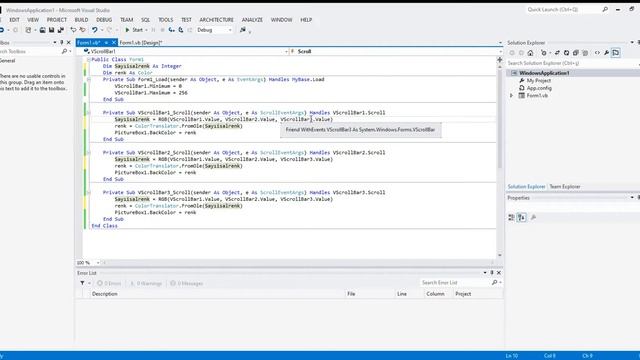Click the wrench Properties icon in Solution Explorer toolbar
This screenshot has height=360, width=640.
pos(607,53)
